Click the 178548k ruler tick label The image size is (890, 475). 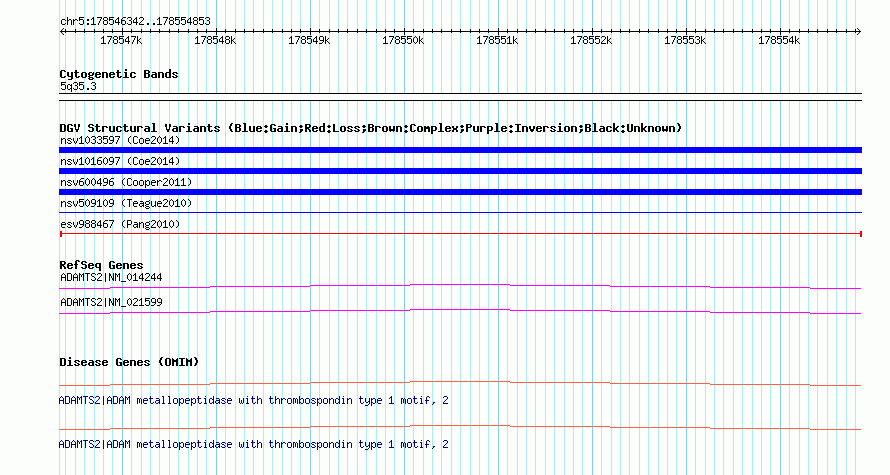[215, 41]
